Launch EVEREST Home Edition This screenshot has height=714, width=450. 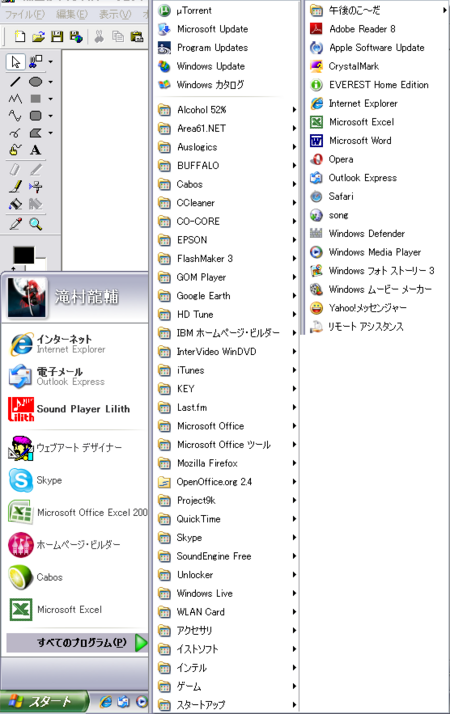pos(377,85)
